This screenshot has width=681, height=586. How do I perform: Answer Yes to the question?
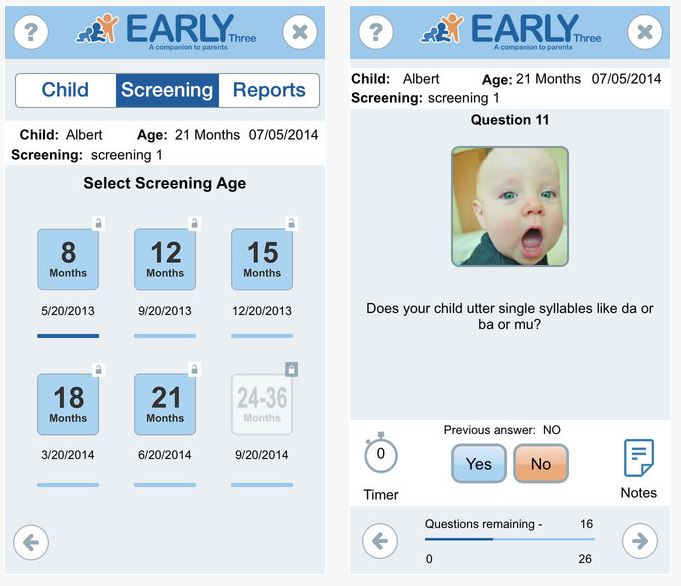point(479,464)
